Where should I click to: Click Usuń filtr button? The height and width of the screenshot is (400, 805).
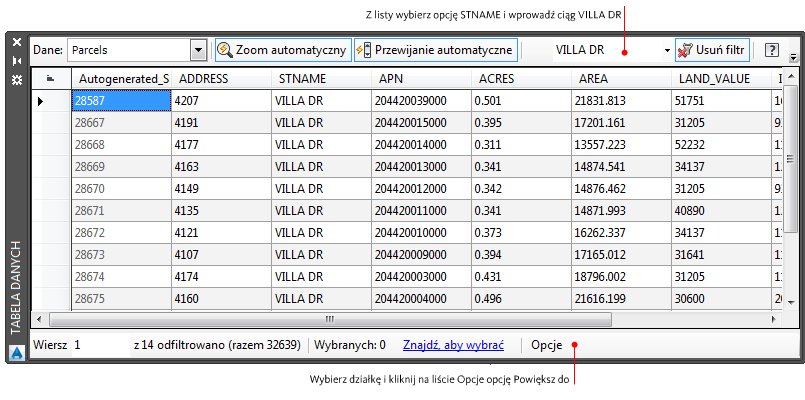712,50
